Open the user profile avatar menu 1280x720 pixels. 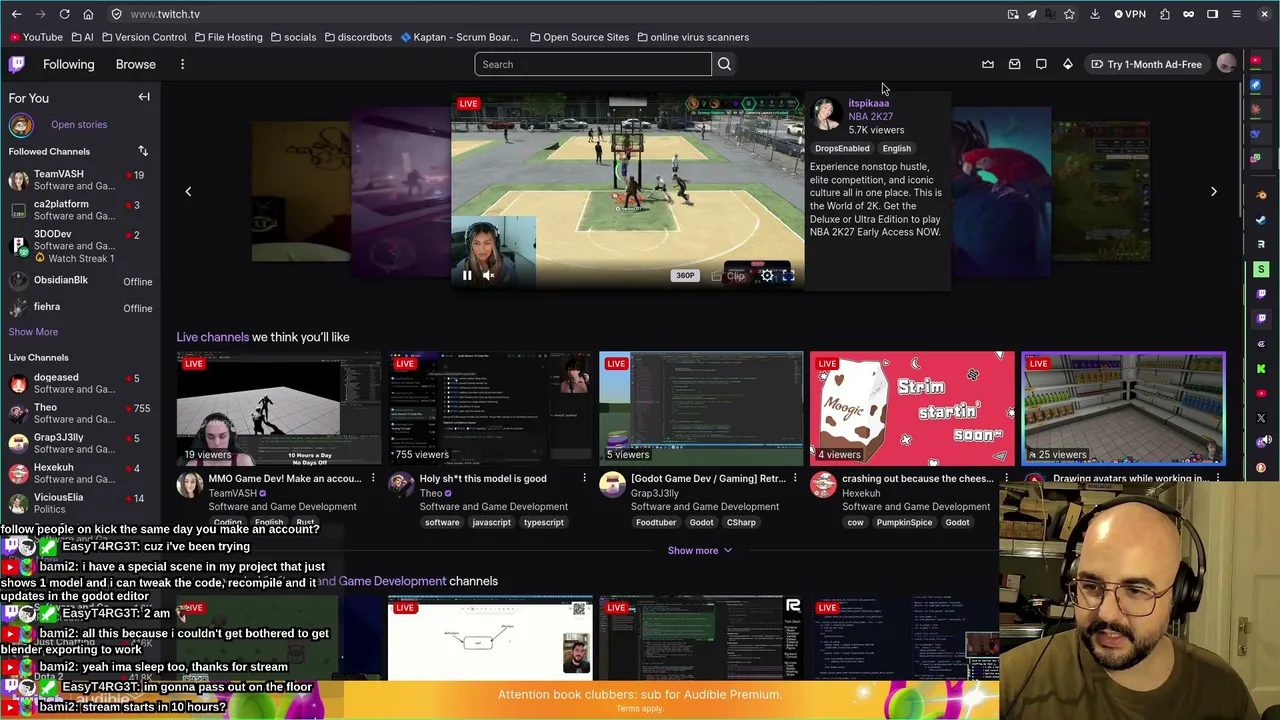point(1226,64)
